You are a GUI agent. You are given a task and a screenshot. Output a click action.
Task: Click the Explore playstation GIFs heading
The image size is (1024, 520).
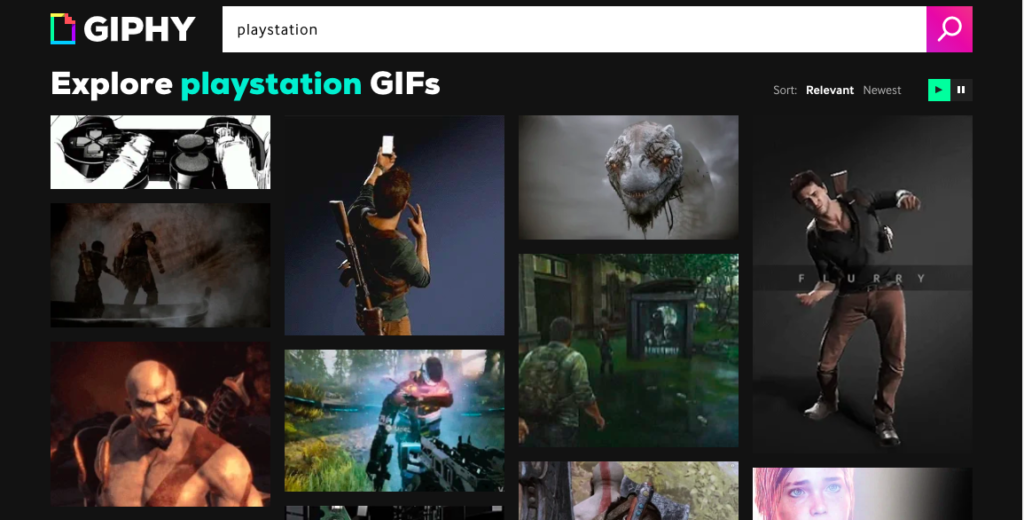pyautogui.click(x=246, y=84)
